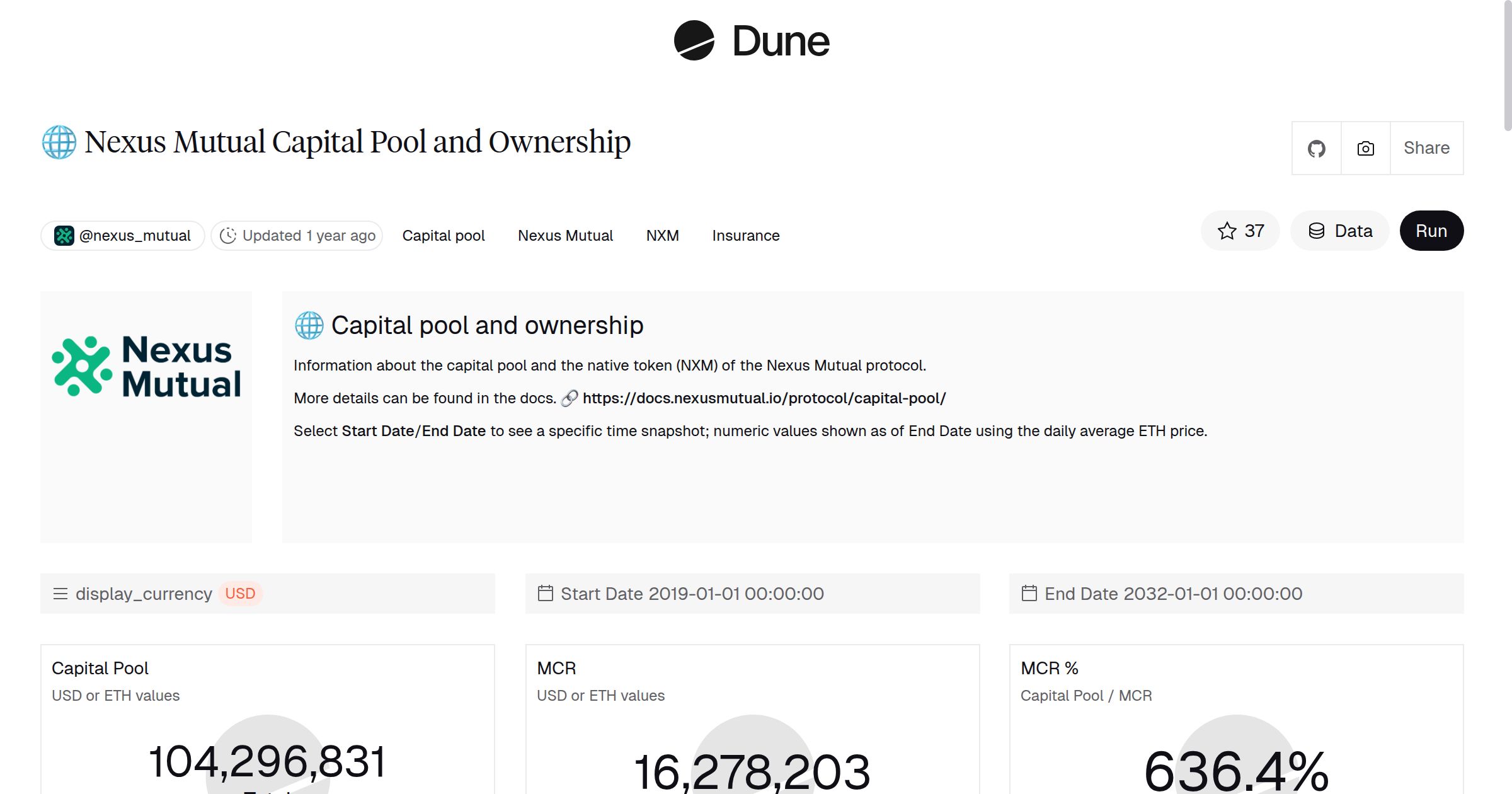
Task: Open the display_currency USD selector
Action: click(x=239, y=593)
